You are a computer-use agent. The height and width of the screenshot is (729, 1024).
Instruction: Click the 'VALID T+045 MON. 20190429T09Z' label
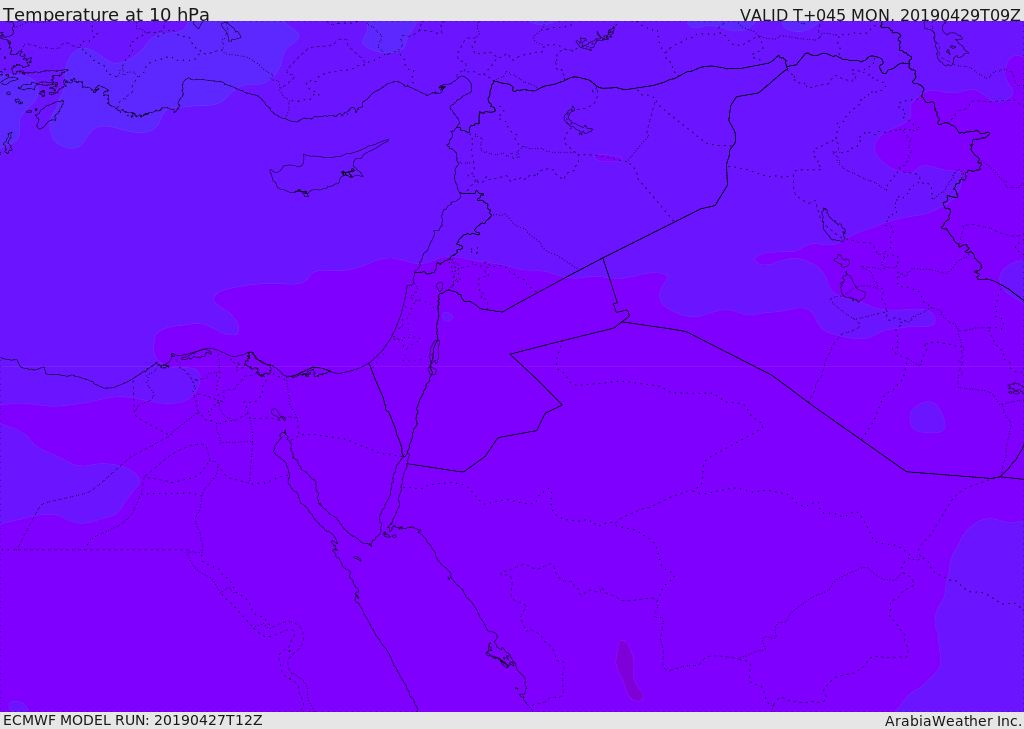click(880, 14)
